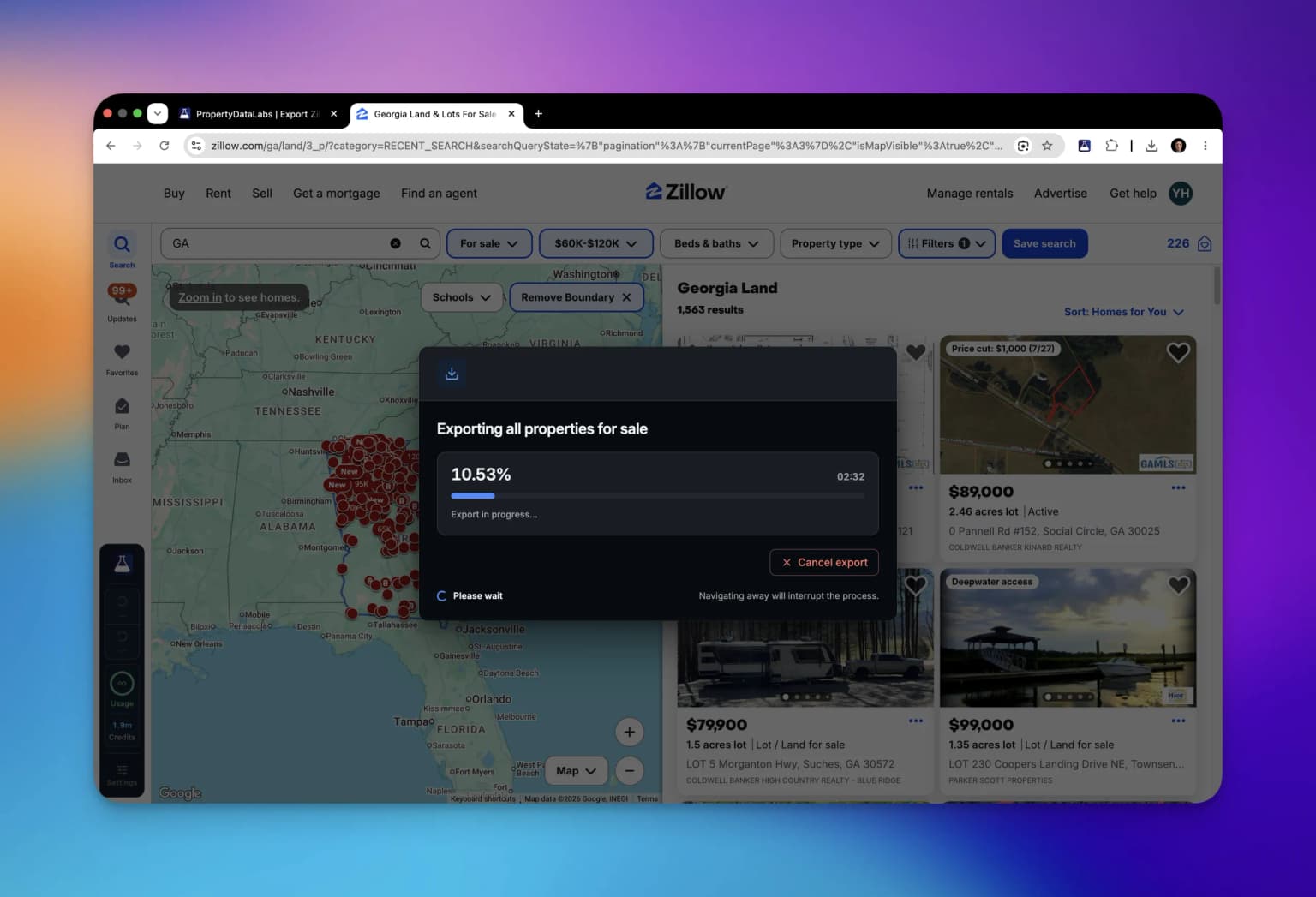Remove the map boundary
Screen dimensions: 1316x897
pos(576,297)
